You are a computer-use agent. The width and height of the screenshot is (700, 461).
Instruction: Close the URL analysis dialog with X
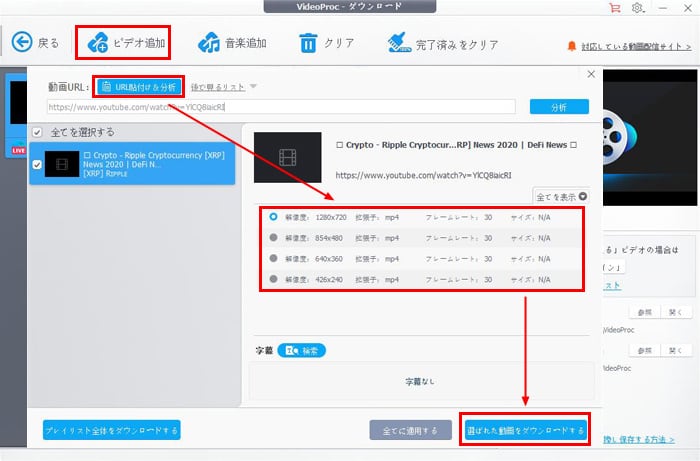(591, 74)
